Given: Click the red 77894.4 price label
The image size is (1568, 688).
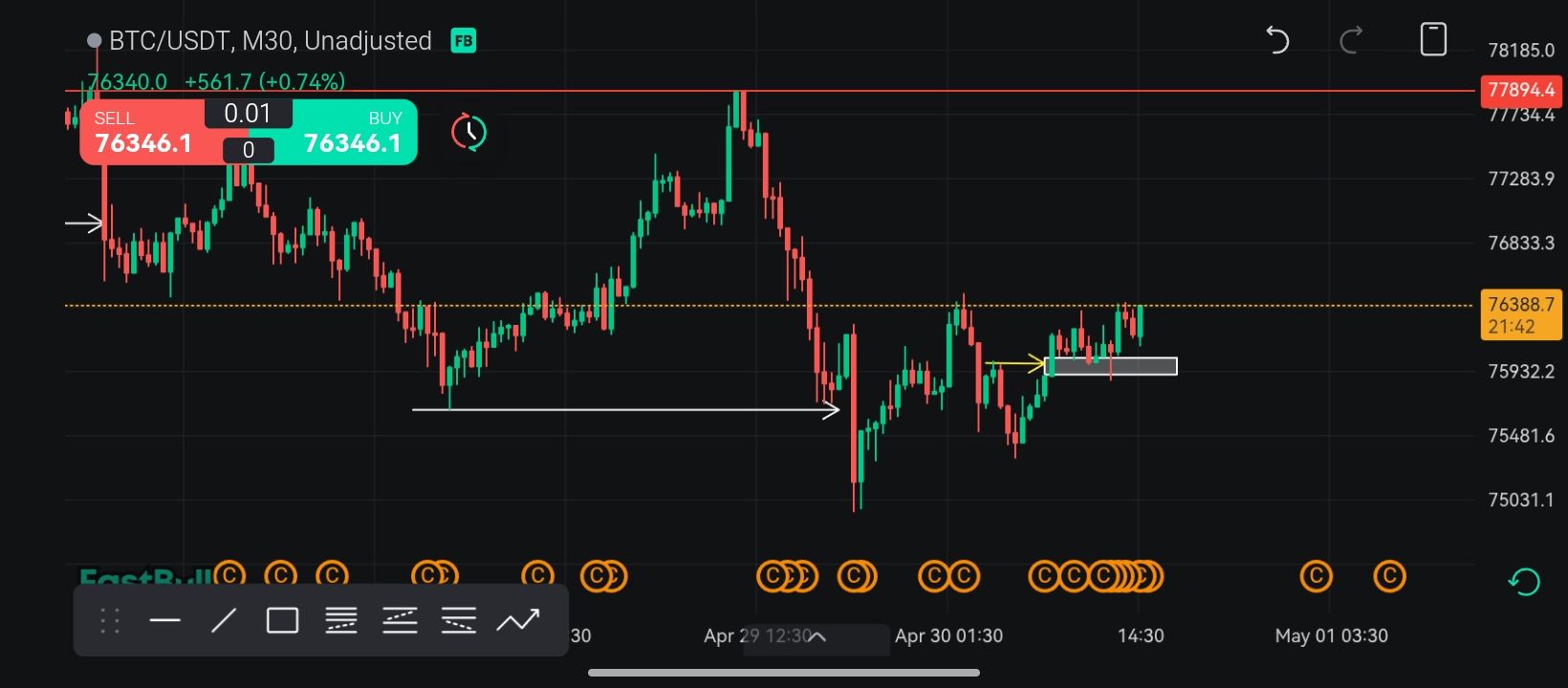Looking at the screenshot, I should (x=1521, y=90).
